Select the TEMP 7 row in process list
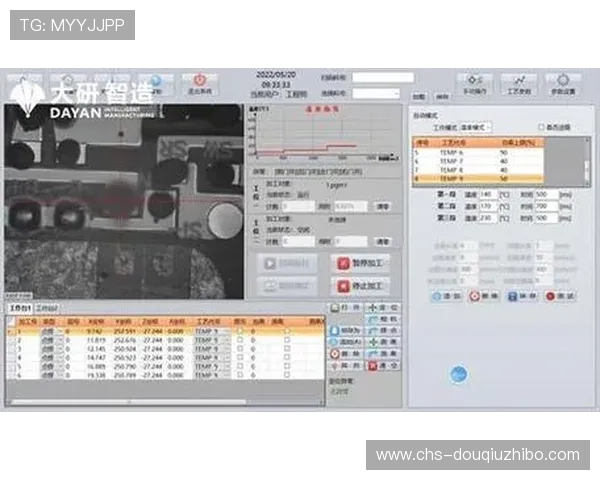The height and width of the screenshot is (480, 600). click(478, 161)
